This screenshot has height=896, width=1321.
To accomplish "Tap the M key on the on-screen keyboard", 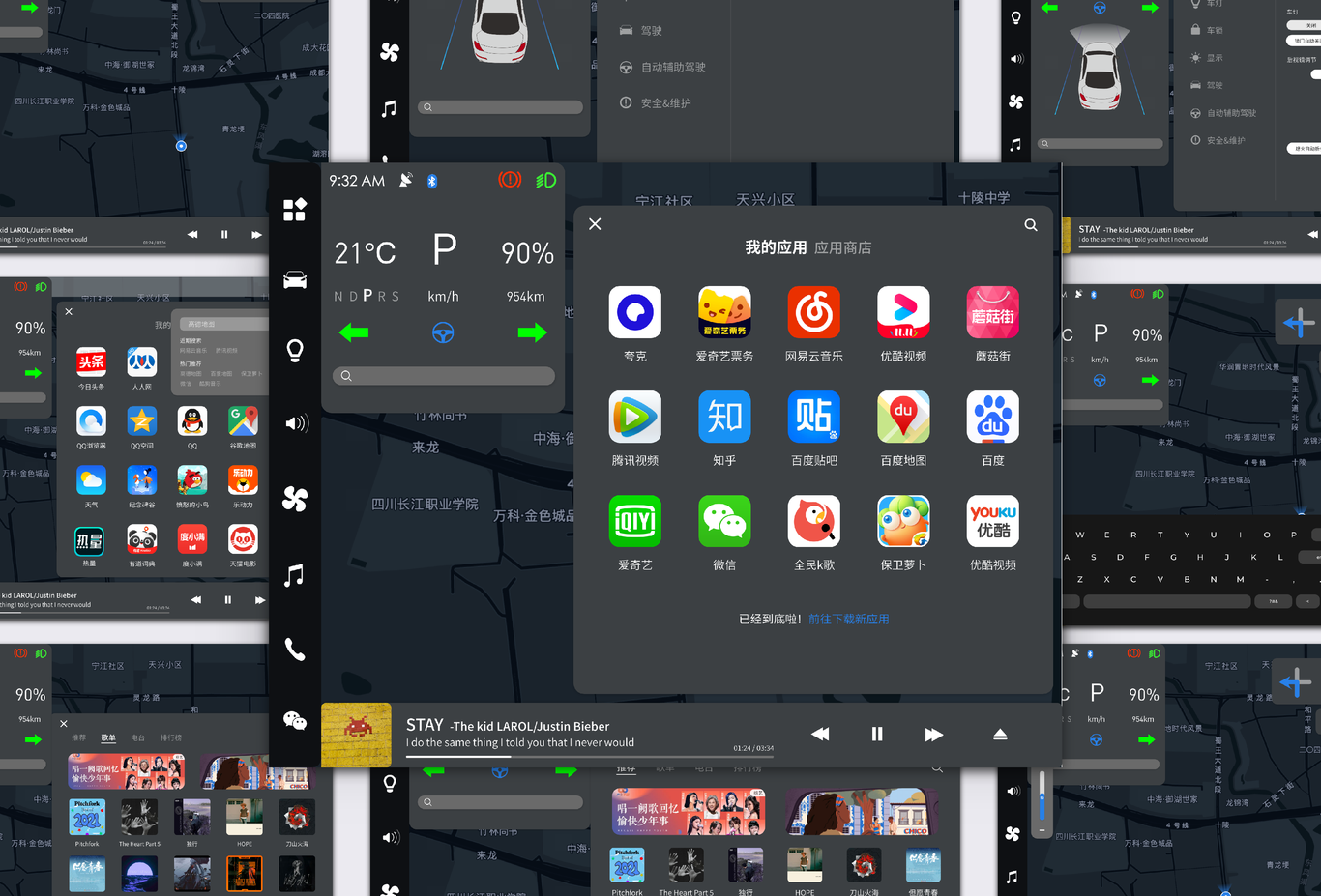I will (1240, 579).
